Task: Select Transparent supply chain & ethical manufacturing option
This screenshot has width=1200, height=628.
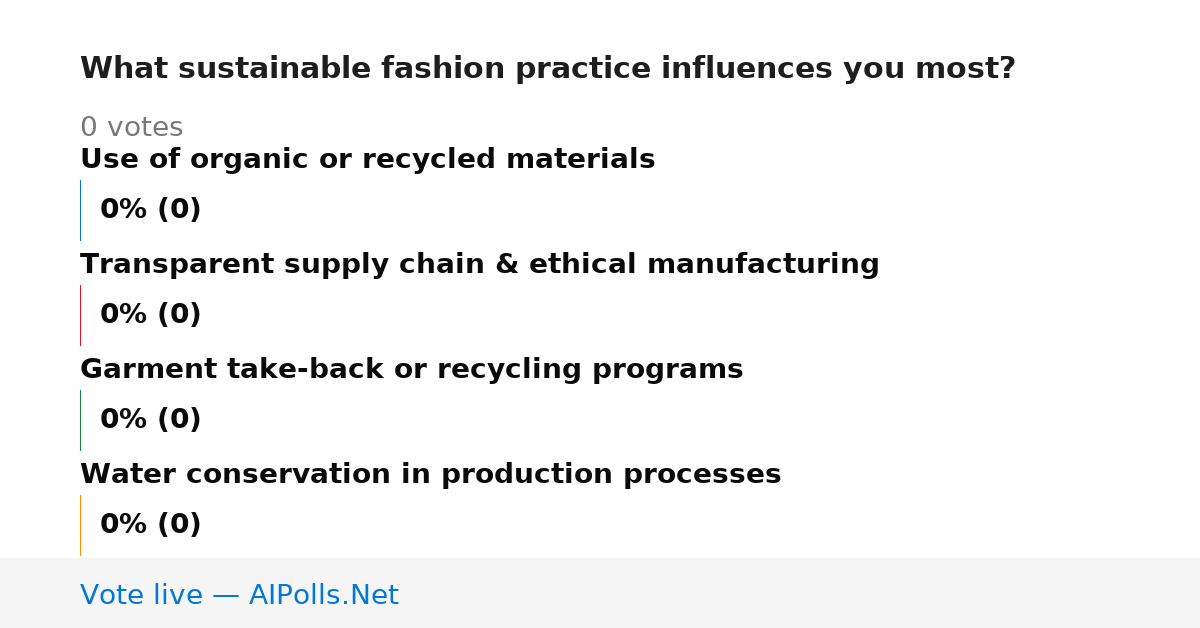Action: 480,265
